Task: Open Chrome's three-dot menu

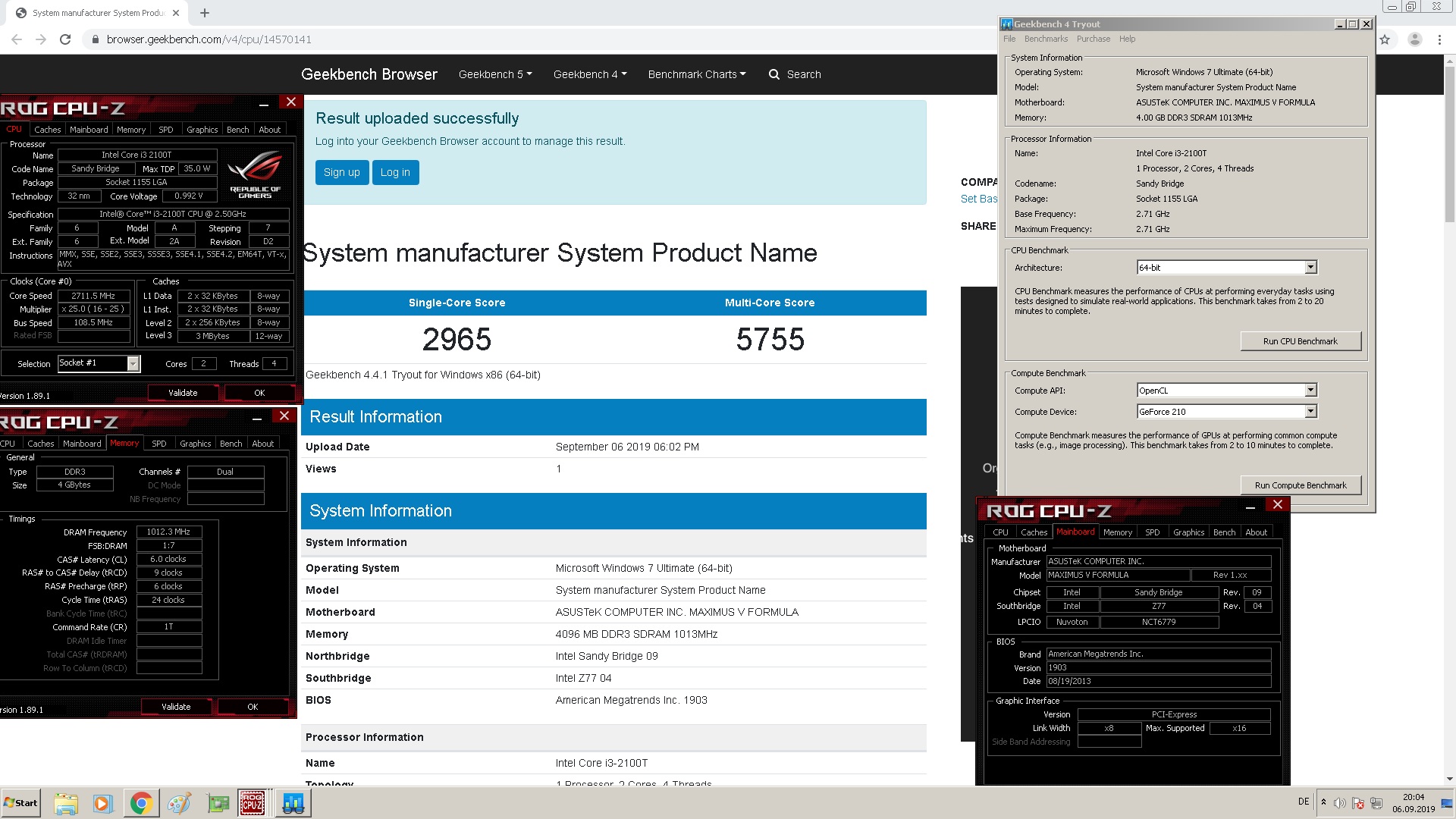Action: [x=1439, y=39]
